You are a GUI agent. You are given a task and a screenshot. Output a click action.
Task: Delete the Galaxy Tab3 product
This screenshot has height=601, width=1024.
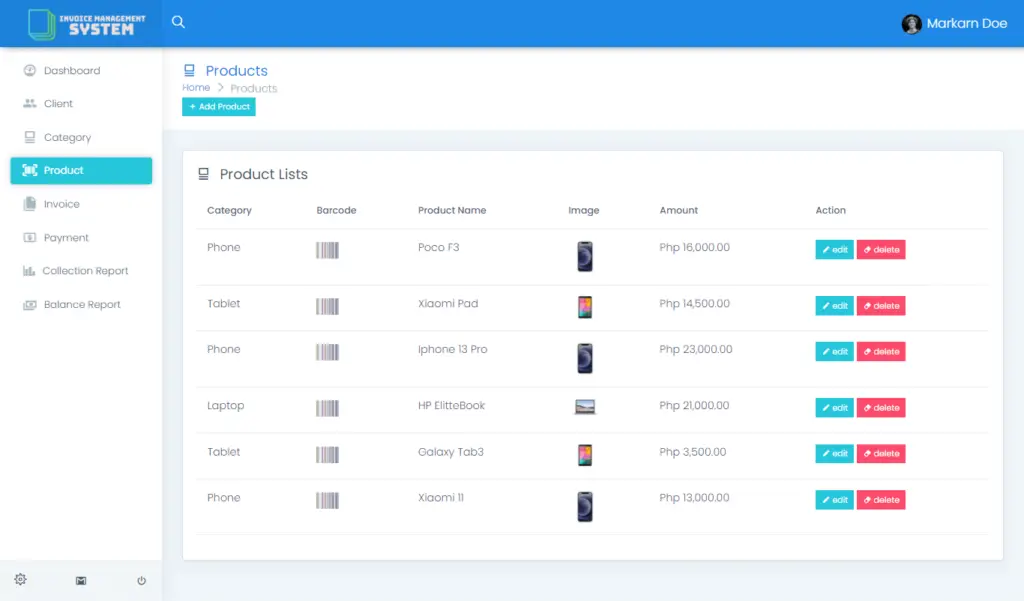881,453
